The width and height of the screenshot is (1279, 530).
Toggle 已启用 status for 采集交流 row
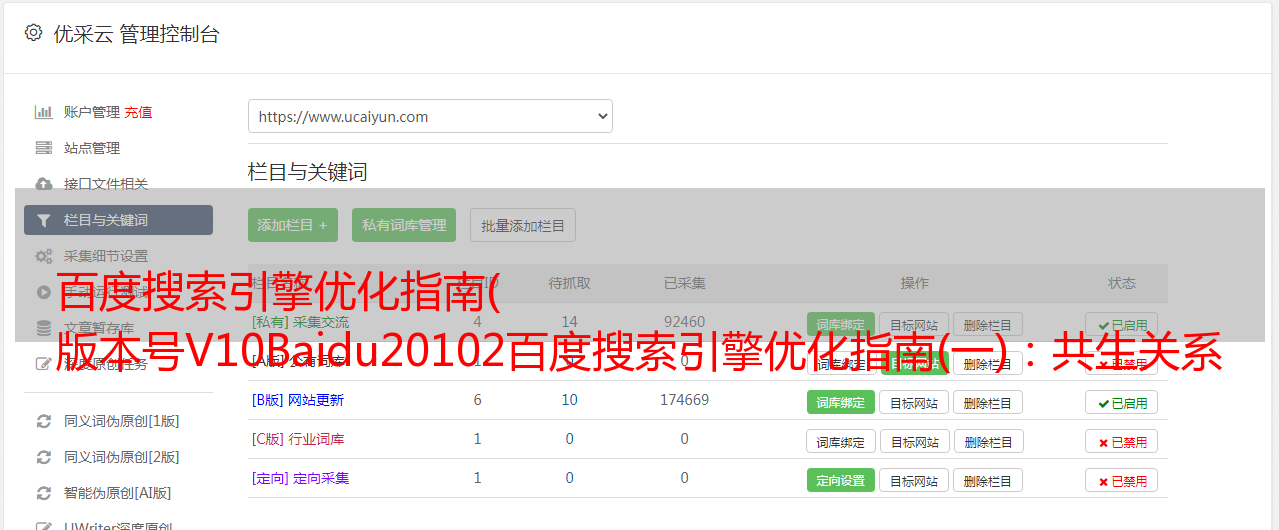[x=1122, y=325]
